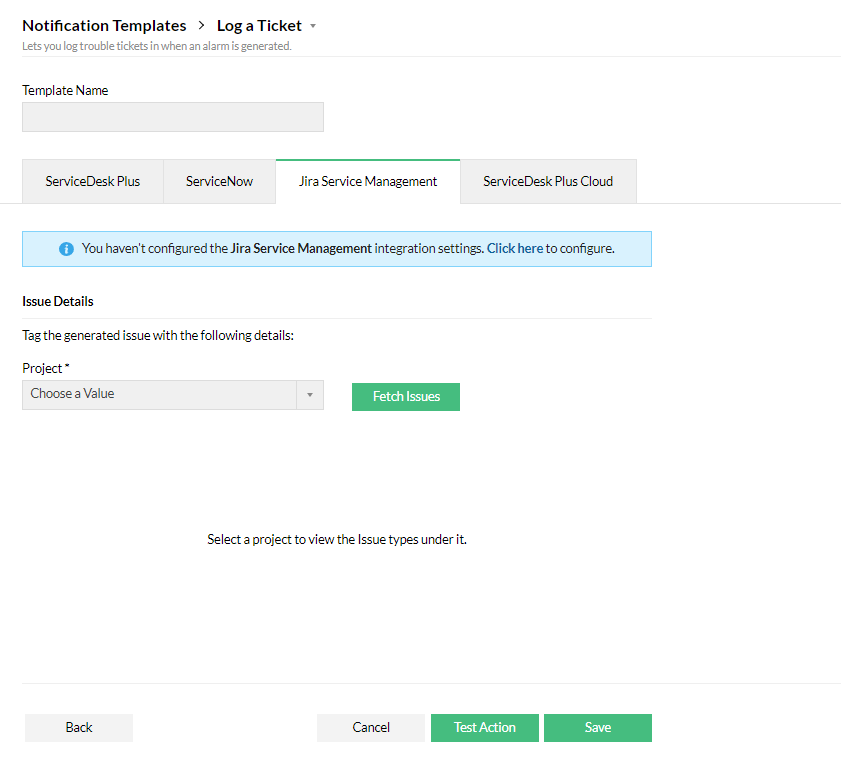Image resolution: width=841 pixels, height=775 pixels.
Task: Click 'Tag the generated issue with the following details' text
Action: point(158,336)
